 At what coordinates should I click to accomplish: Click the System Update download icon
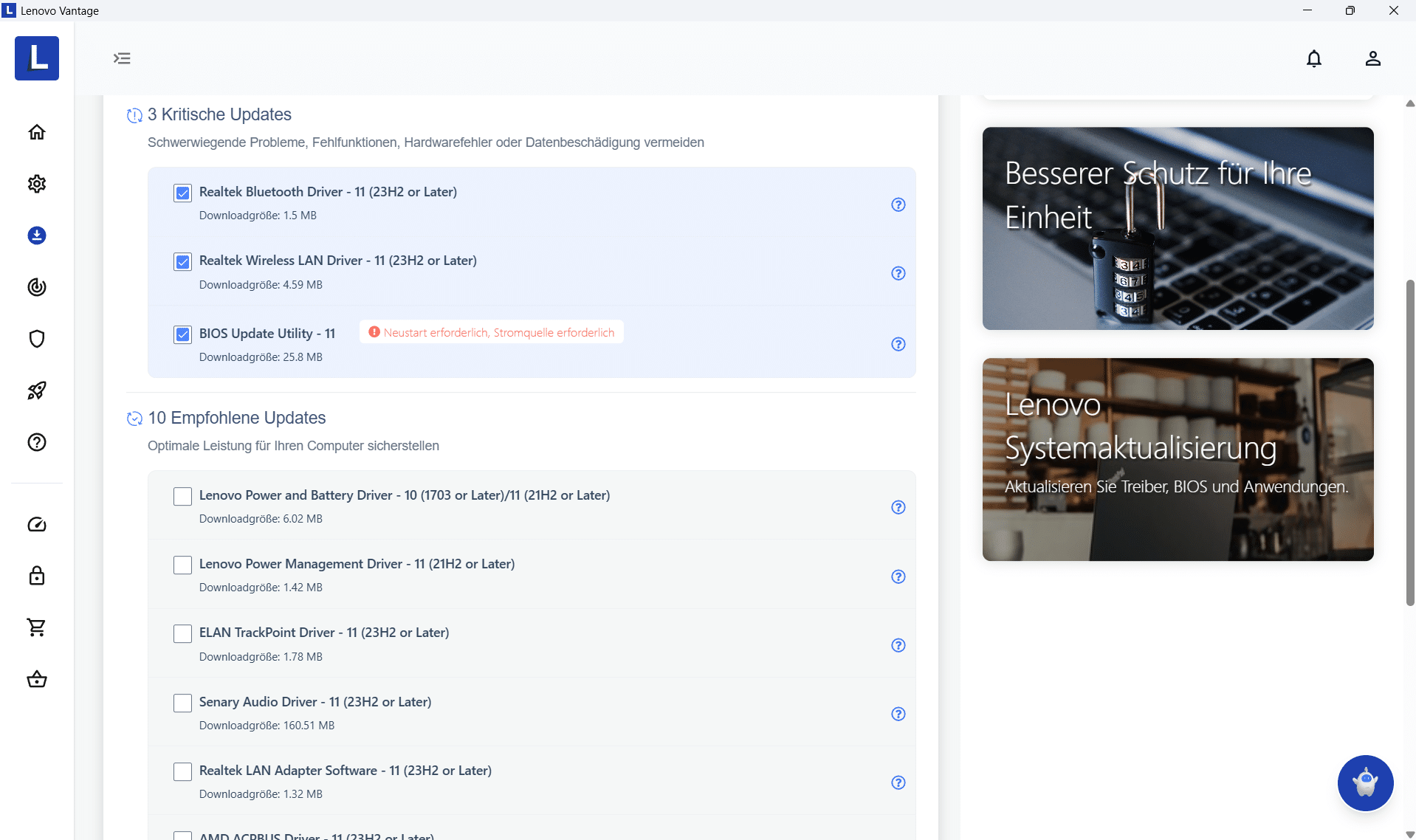coord(37,235)
